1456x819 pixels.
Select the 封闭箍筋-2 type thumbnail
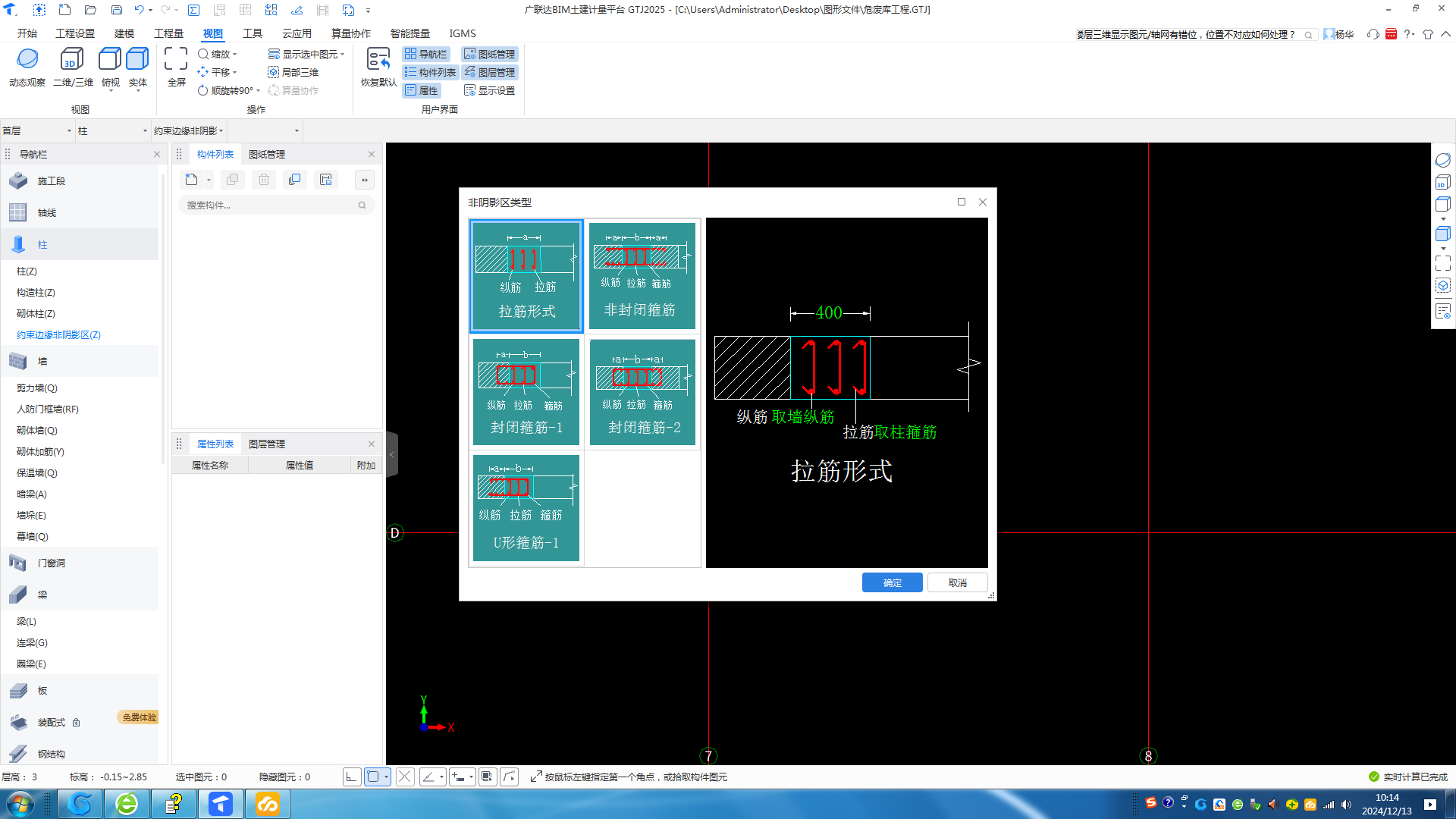pos(642,392)
